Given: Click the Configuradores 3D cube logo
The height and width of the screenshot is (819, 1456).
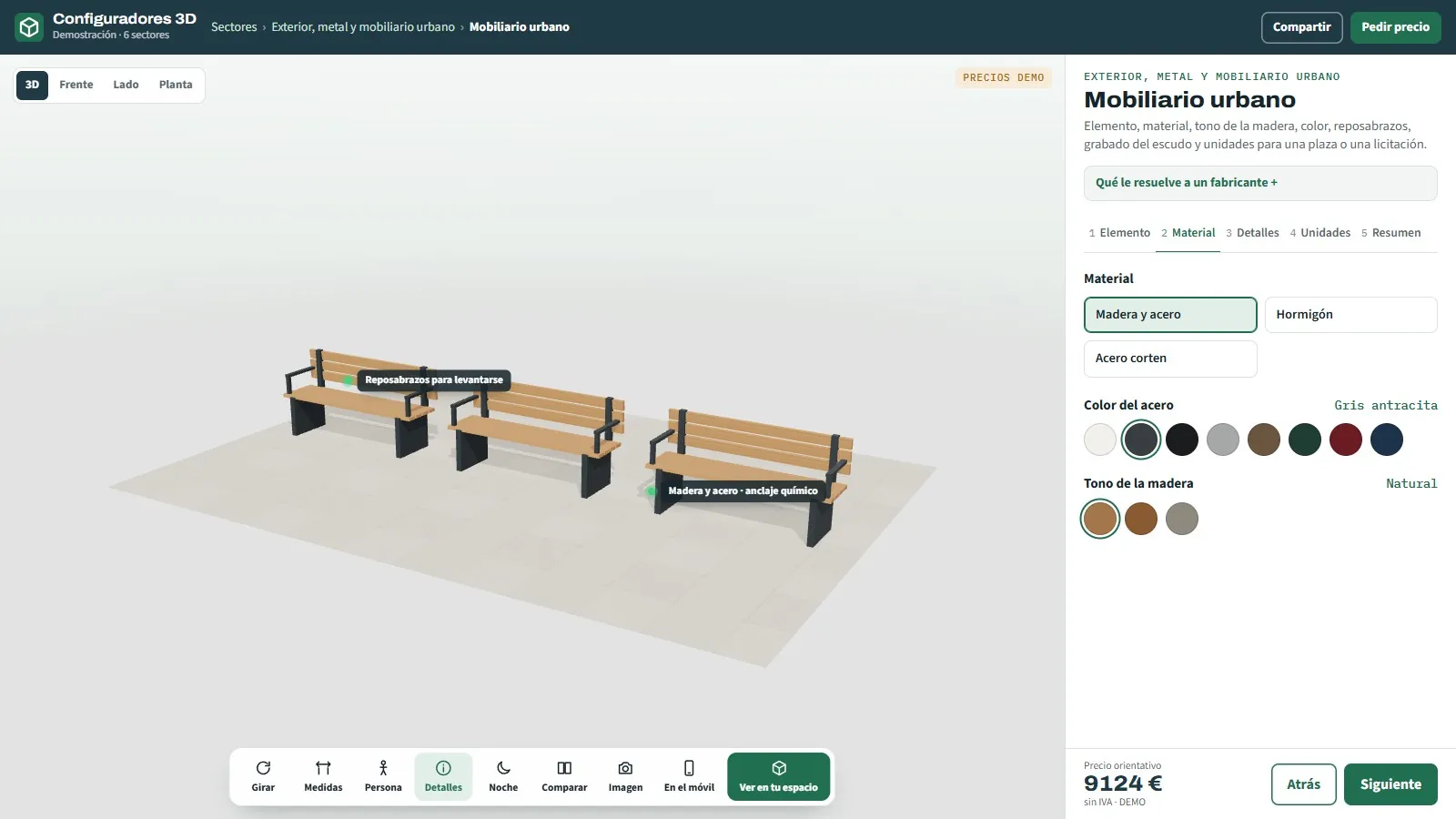Looking at the screenshot, I should point(29,27).
